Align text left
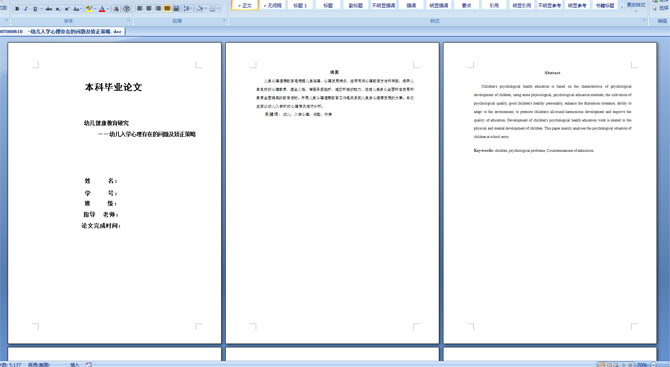 pos(140,9)
